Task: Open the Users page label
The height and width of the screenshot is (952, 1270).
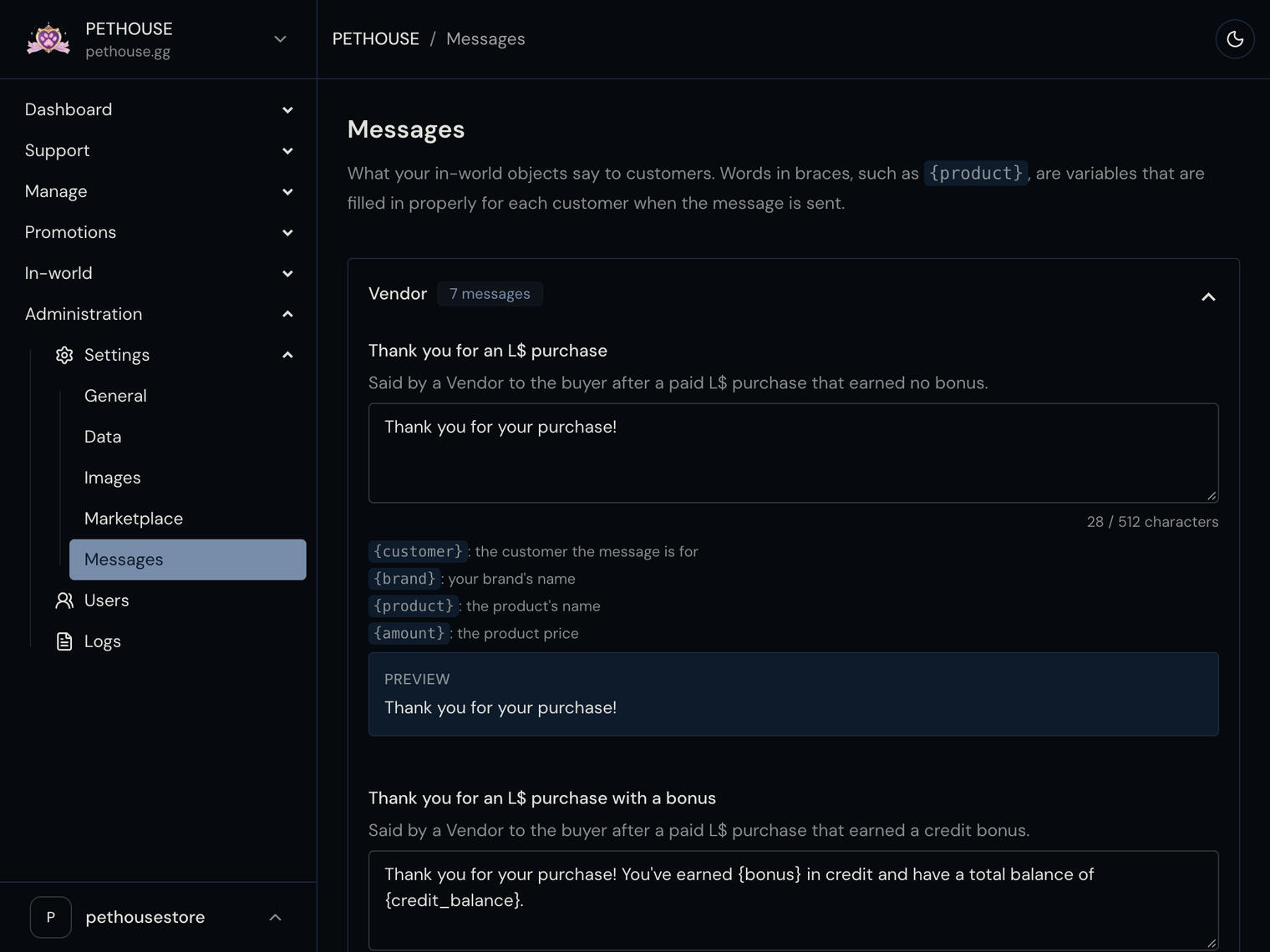Action: tap(107, 600)
